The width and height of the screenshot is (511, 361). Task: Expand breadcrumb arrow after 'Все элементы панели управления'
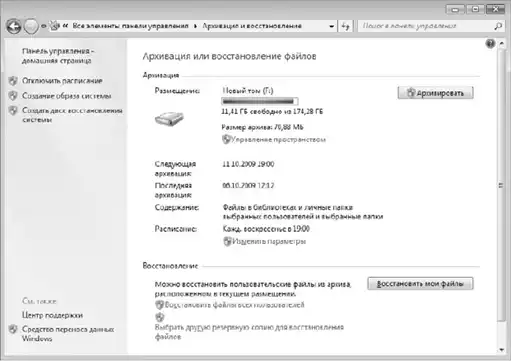coord(195,26)
